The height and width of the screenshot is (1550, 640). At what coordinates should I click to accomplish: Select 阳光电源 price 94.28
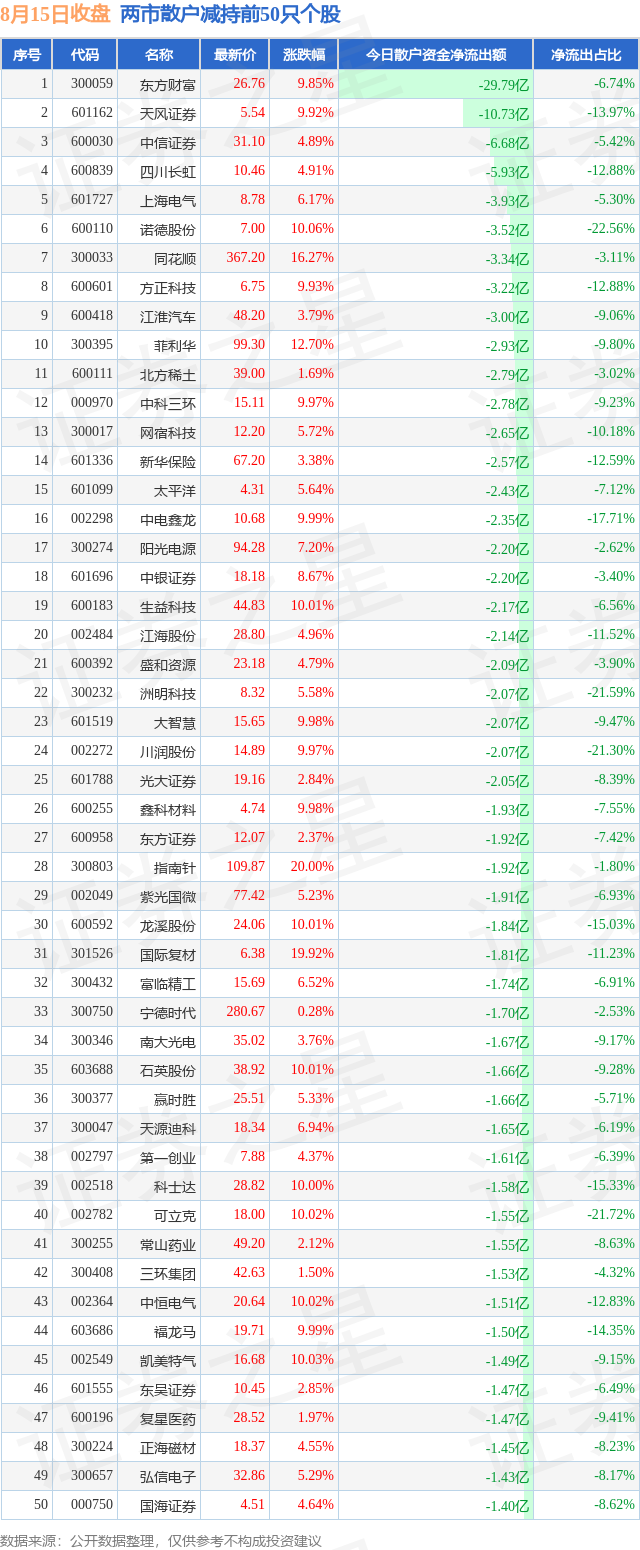coord(249,548)
